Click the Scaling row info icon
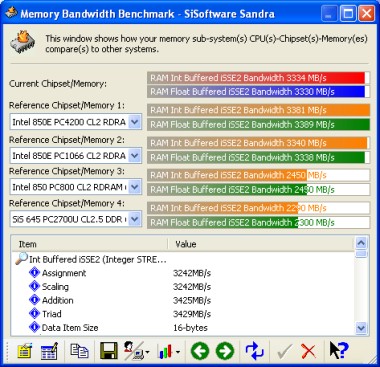The width and height of the screenshot is (380, 367). pos(35,286)
